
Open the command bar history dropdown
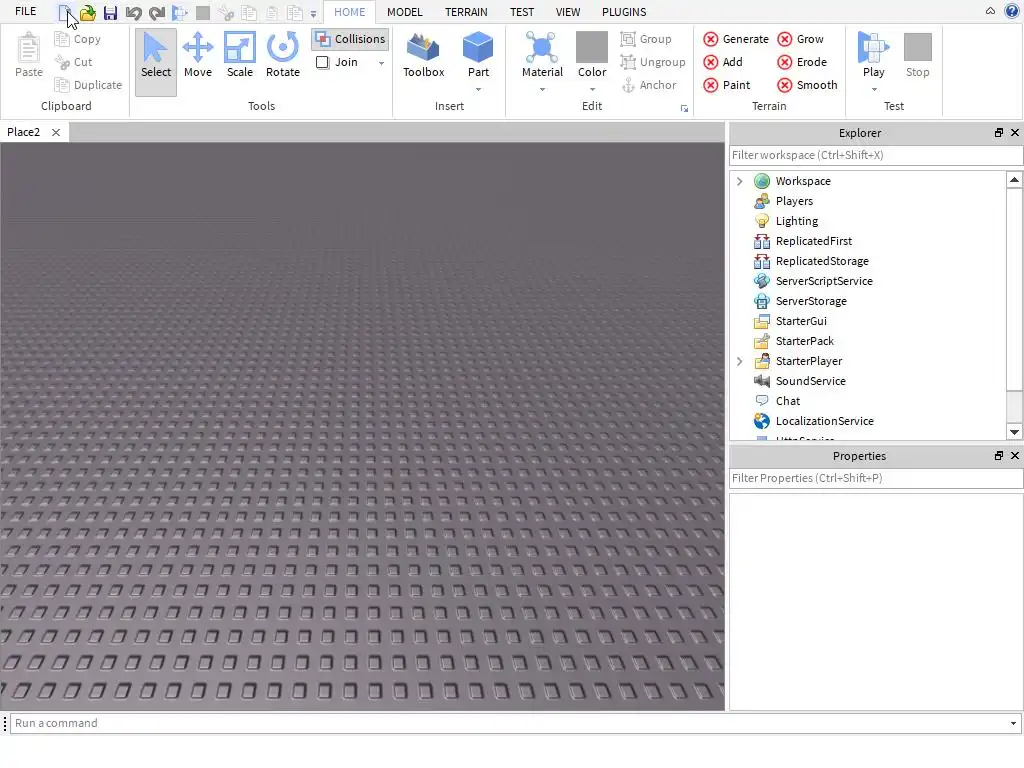tap(1014, 724)
